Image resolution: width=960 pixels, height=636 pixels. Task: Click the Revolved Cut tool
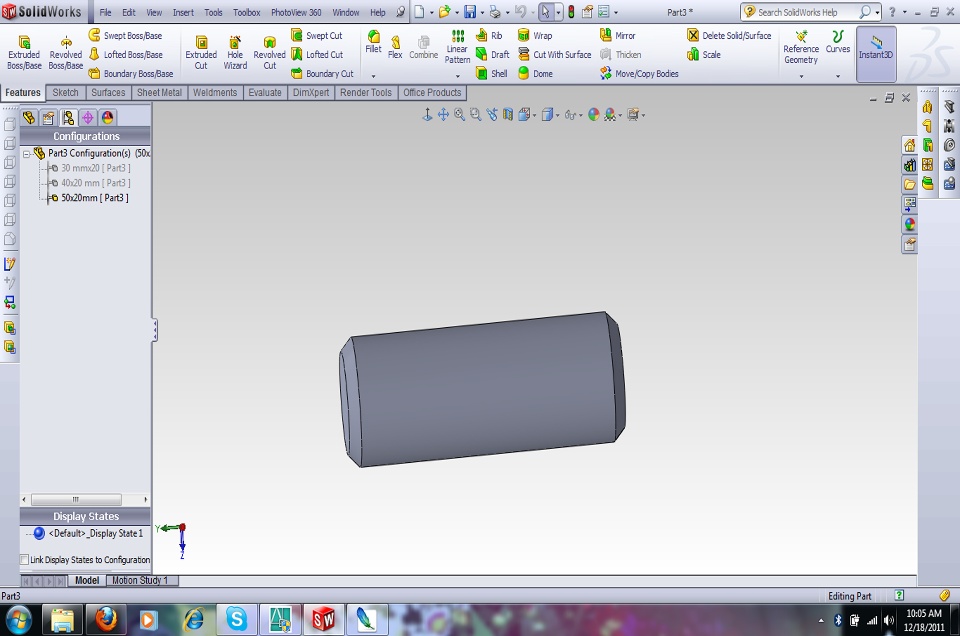(x=269, y=52)
